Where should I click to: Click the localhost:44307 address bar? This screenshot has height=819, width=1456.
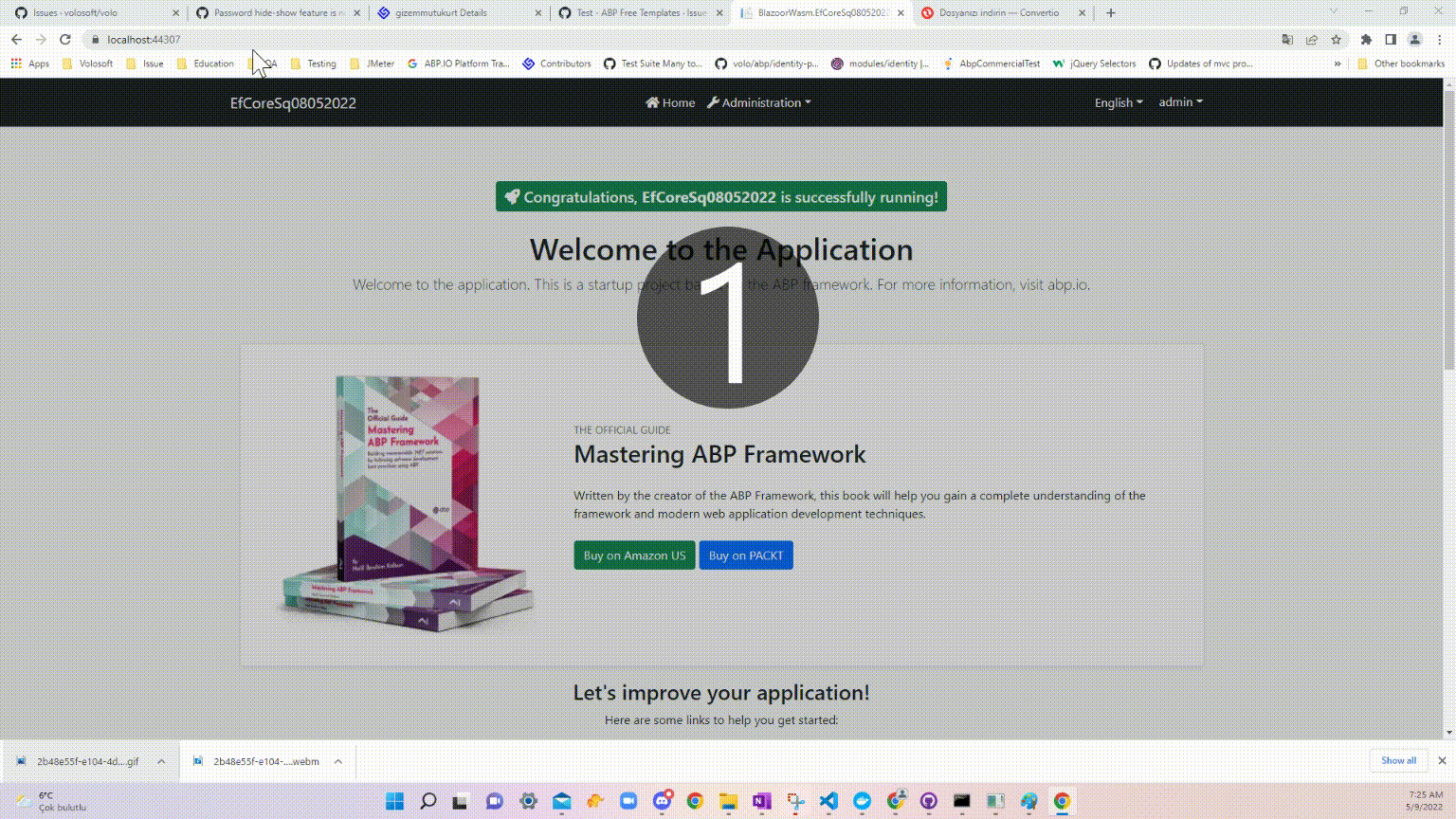(682, 40)
